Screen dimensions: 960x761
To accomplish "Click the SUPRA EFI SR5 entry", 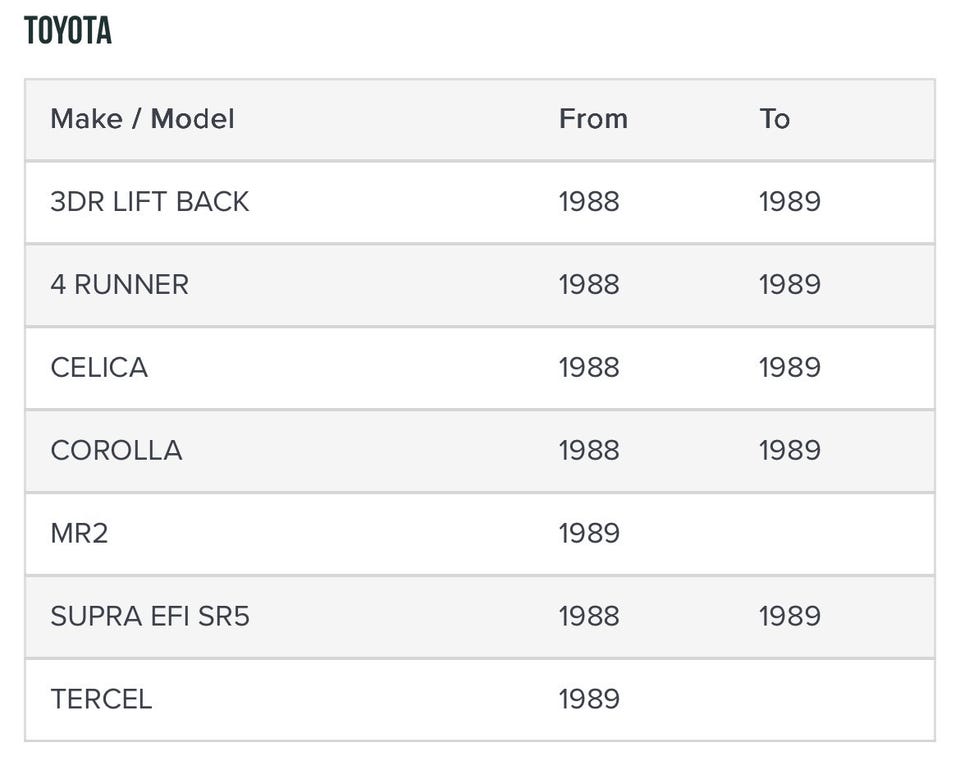I will click(150, 617).
